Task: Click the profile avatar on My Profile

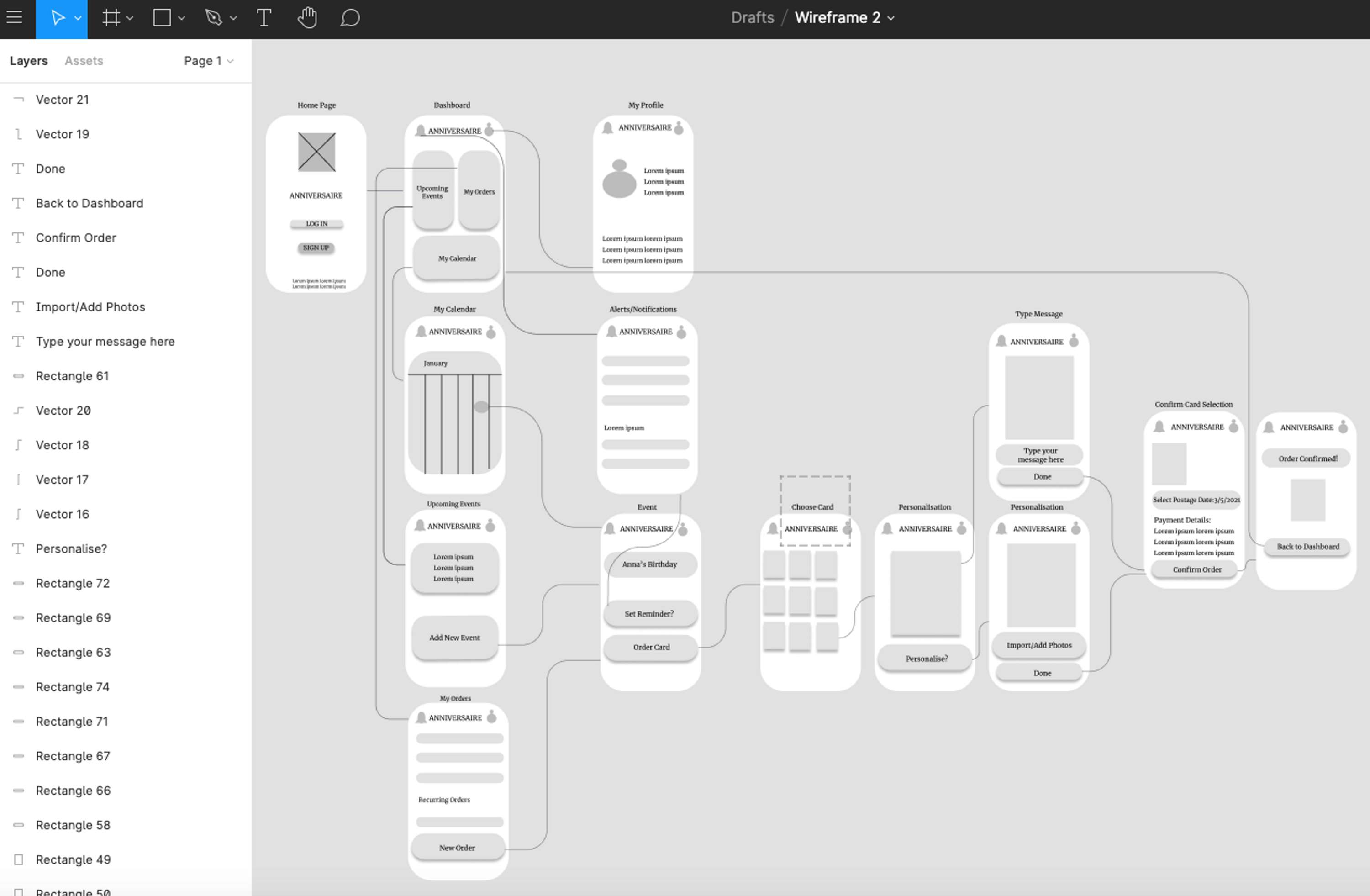Action: (619, 179)
